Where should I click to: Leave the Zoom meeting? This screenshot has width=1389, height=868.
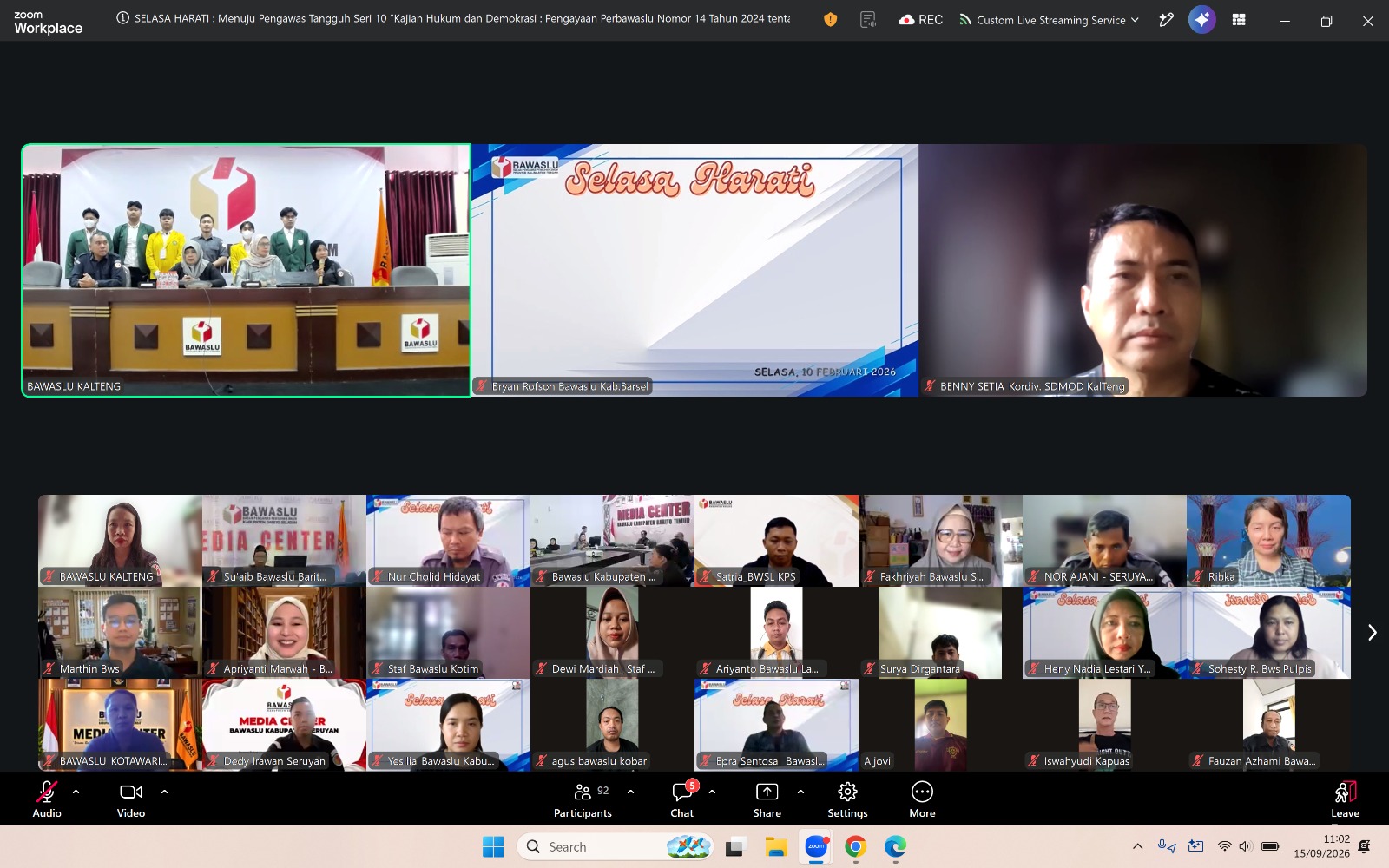point(1345,799)
